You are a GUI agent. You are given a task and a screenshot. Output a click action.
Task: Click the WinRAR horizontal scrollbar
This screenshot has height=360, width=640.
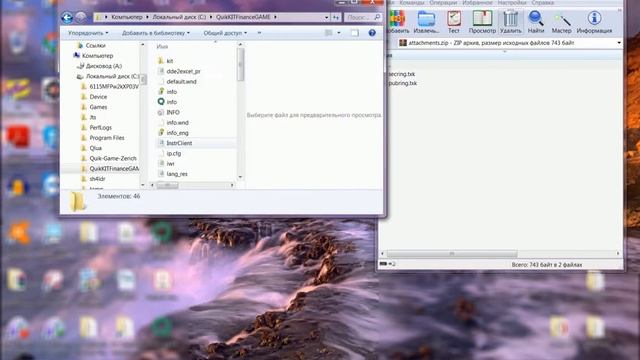pyautogui.click(x=452, y=253)
